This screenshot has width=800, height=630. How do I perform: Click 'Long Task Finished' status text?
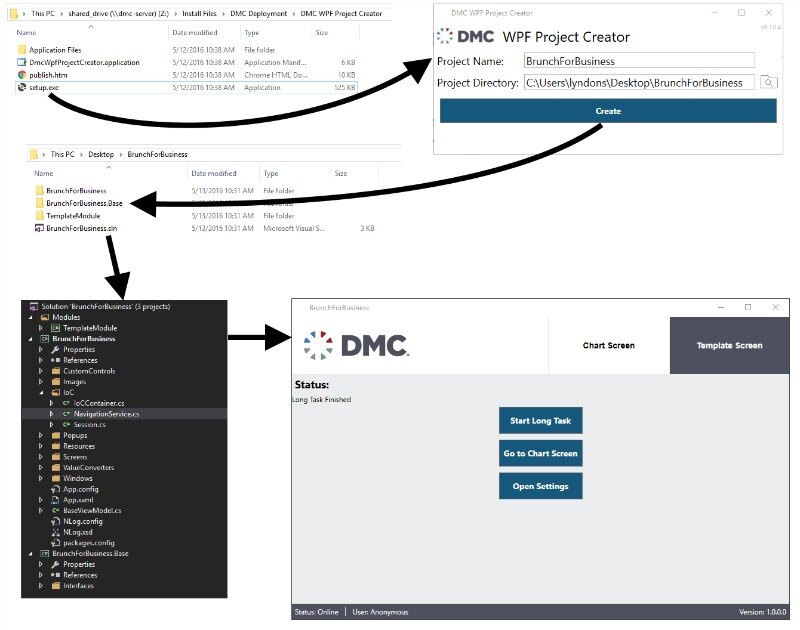click(321, 399)
